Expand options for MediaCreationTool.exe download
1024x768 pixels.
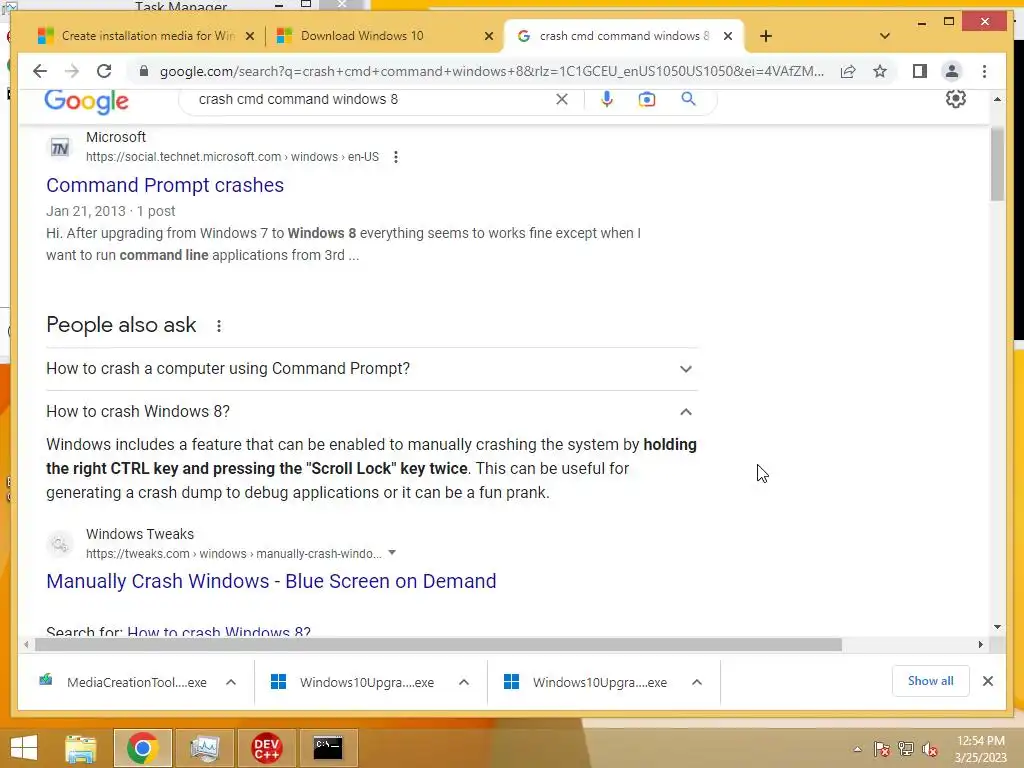pos(231,682)
